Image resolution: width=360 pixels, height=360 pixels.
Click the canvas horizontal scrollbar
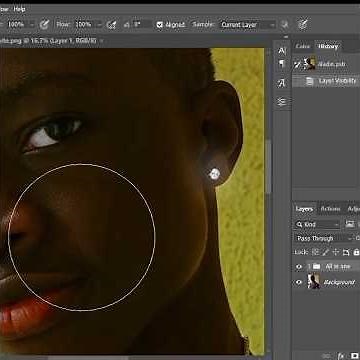click(88, 358)
